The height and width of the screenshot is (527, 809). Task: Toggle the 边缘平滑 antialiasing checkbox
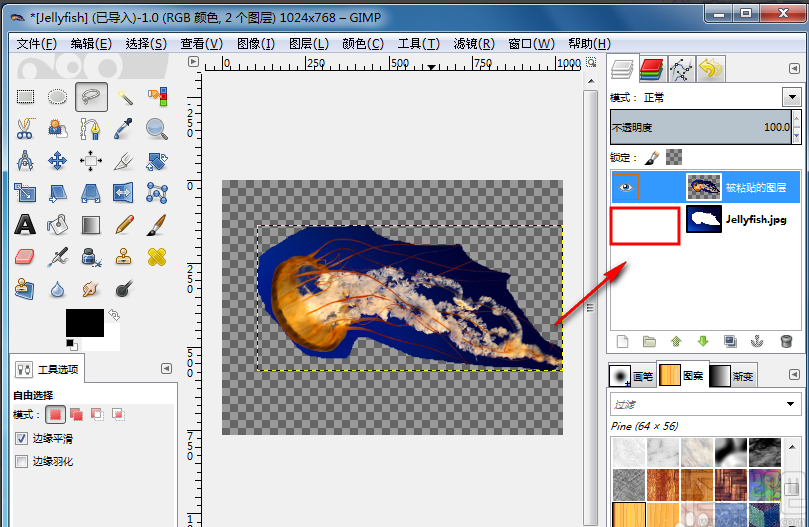tap(21, 438)
